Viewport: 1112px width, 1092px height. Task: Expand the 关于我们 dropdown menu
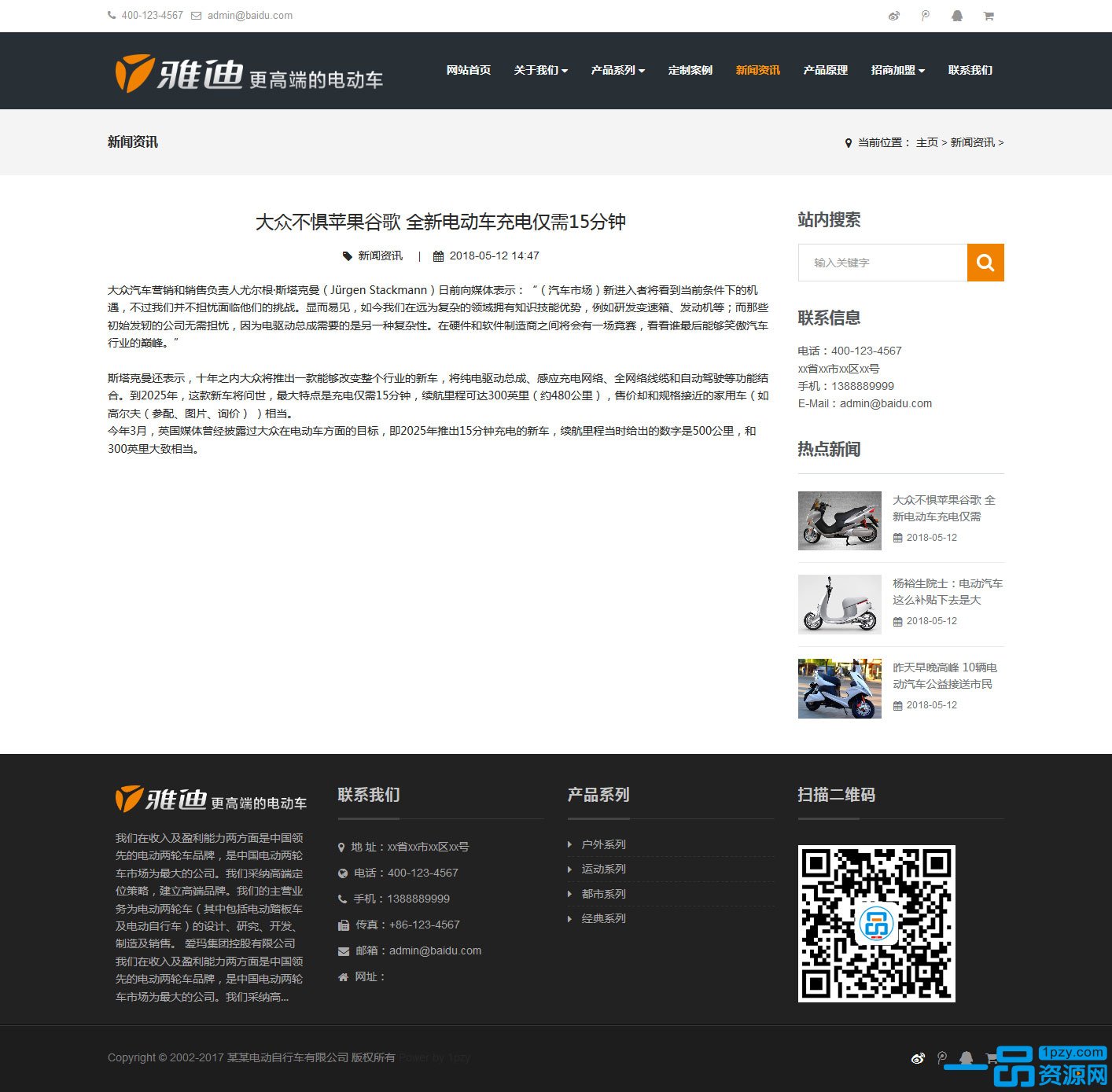point(541,70)
